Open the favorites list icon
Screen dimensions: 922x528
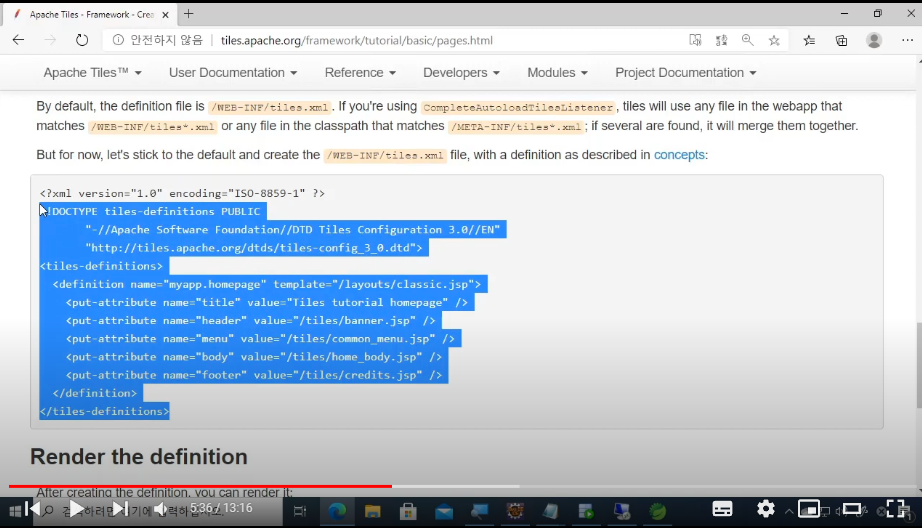(809, 40)
